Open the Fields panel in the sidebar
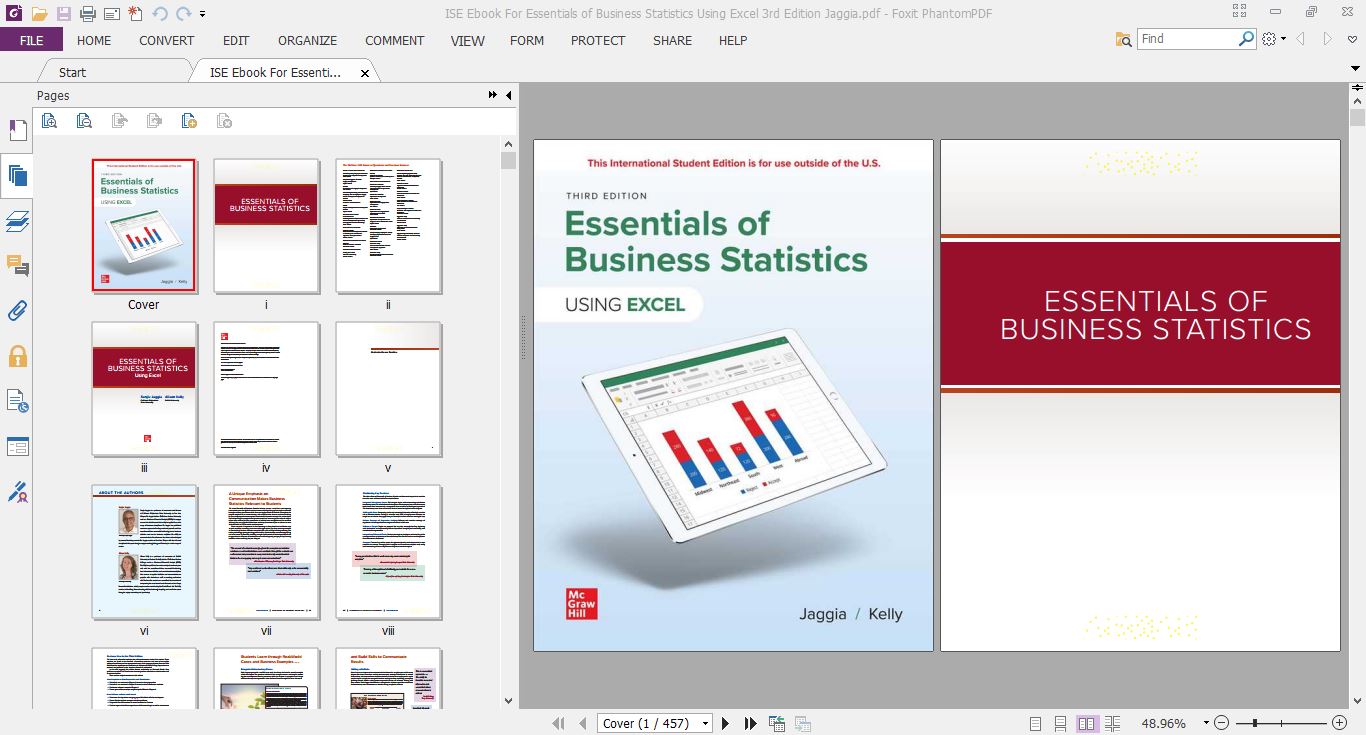Viewport: 1366px width, 735px height. point(17,446)
